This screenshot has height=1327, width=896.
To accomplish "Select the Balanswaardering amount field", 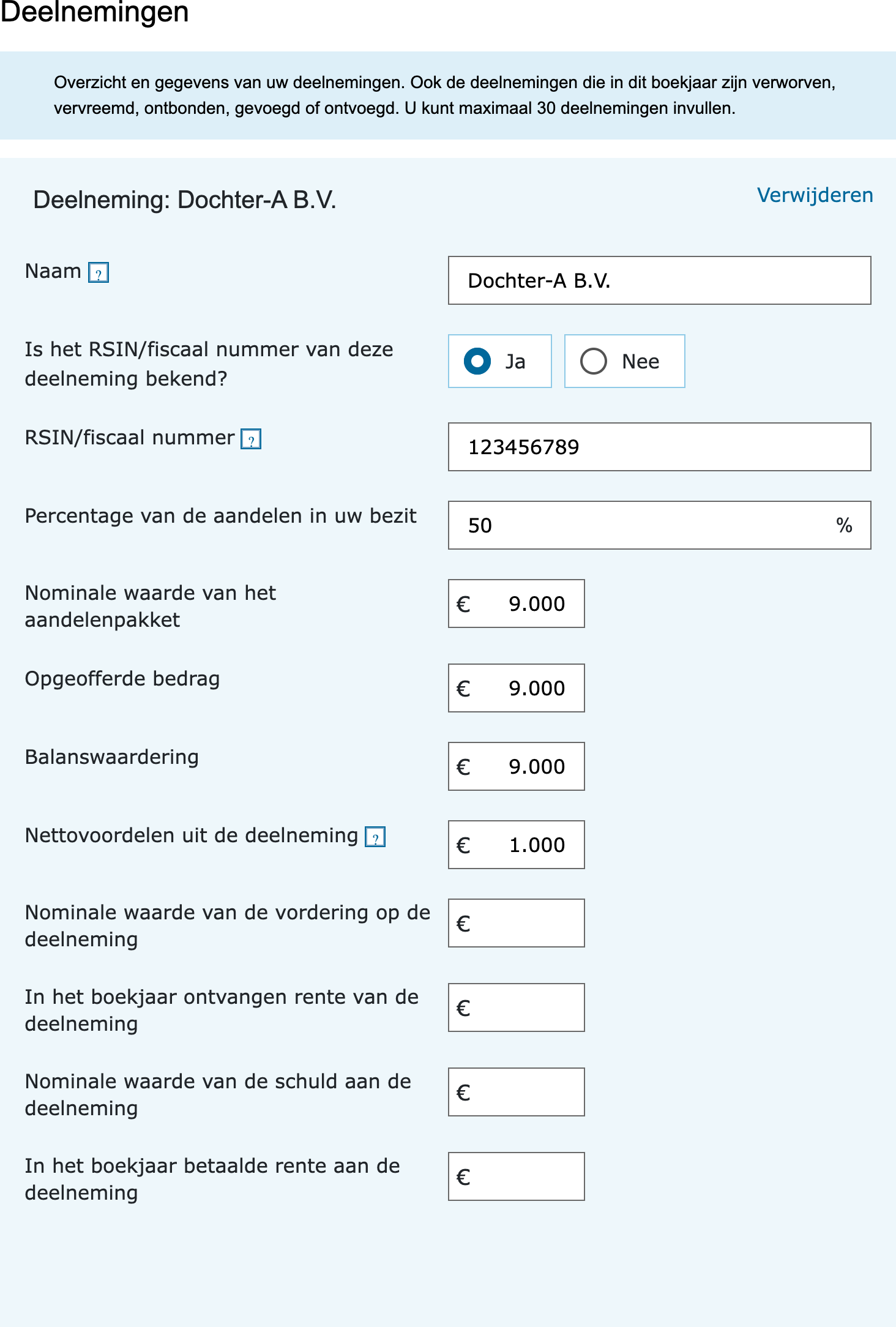I will [x=517, y=766].
